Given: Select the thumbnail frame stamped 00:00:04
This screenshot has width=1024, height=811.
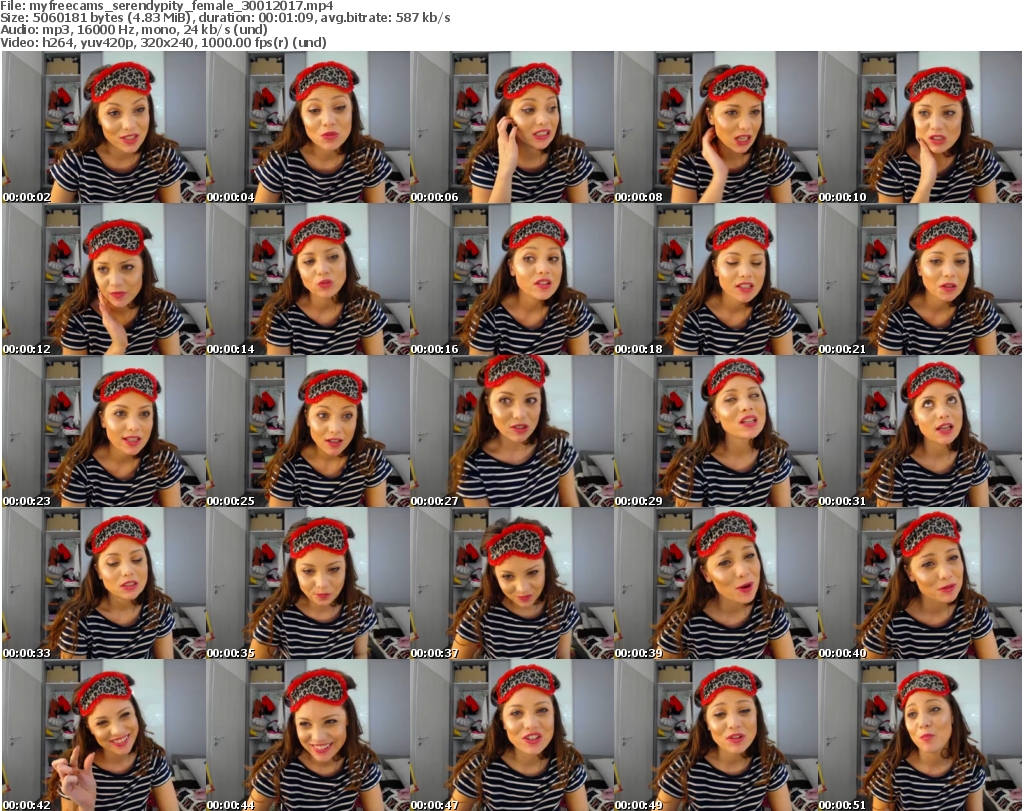Looking at the screenshot, I should tap(308, 127).
